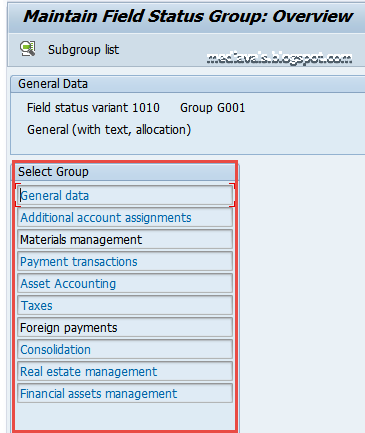Click the Maintain Field Status Group title
This screenshot has width=365, height=433.
coord(188,16)
